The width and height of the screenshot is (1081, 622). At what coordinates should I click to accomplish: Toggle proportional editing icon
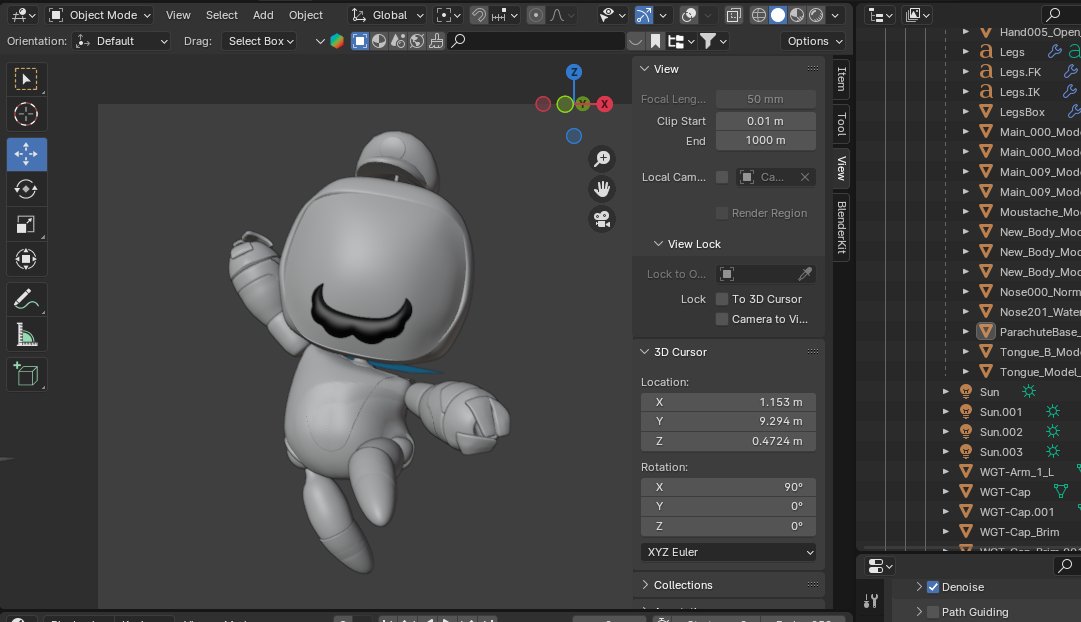click(x=536, y=15)
